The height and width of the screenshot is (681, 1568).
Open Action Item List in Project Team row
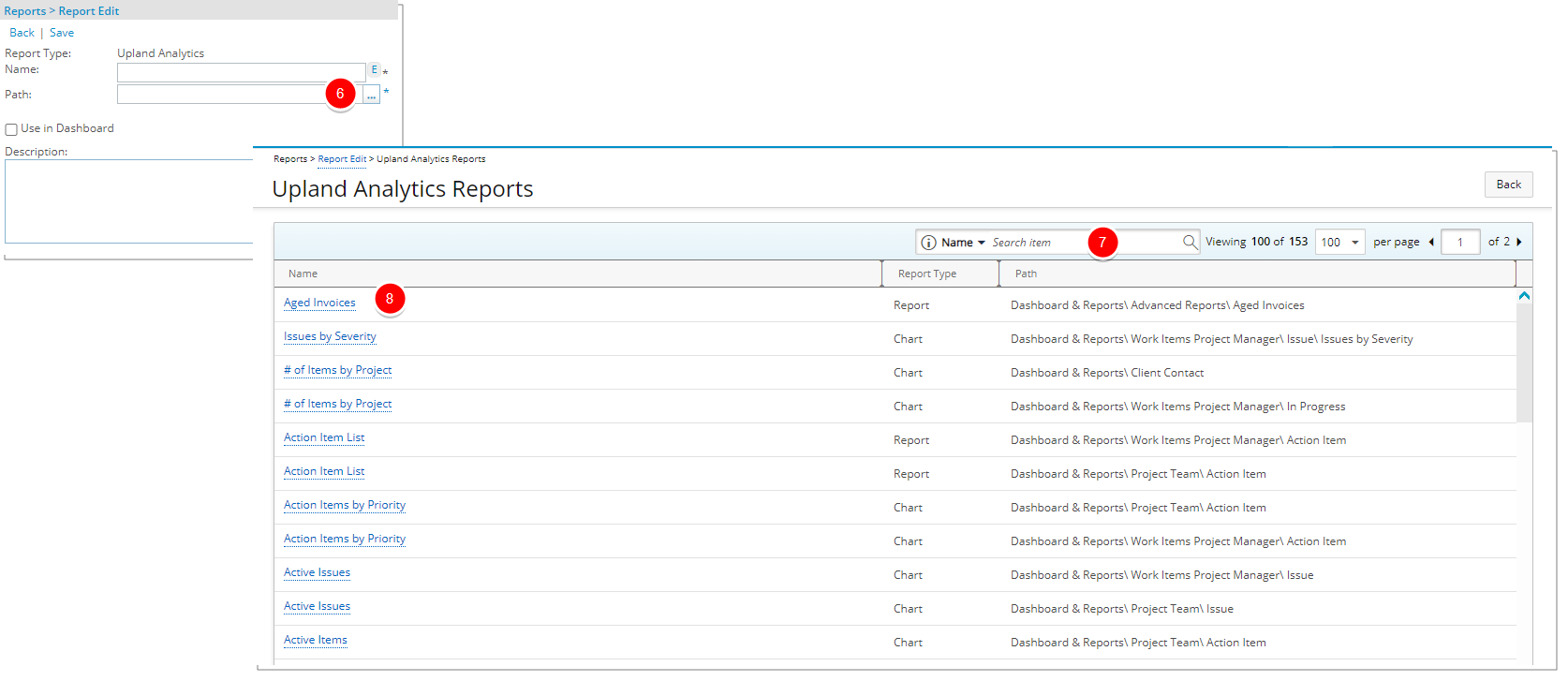coord(324,471)
